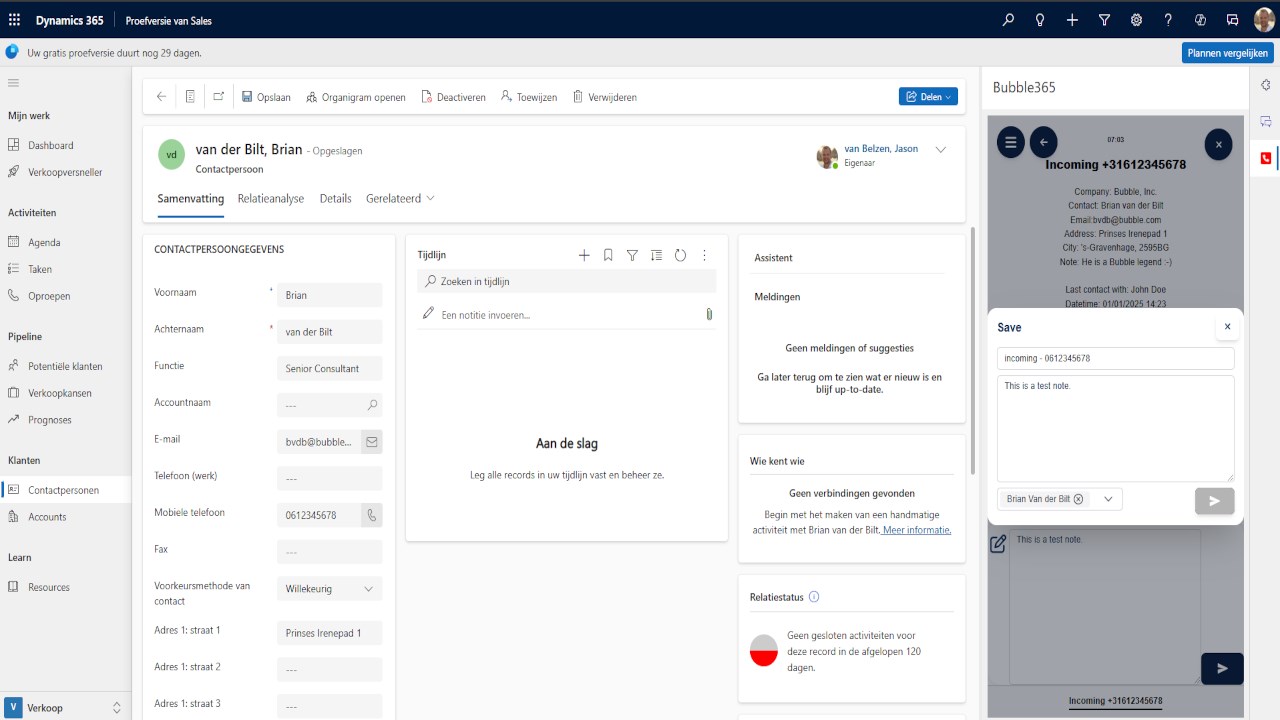The height and width of the screenshot is (720, 1280).
Task: Open the lightbulb assistant icon in top bar
Action: pyautogui.click(x=1040, y=20)
